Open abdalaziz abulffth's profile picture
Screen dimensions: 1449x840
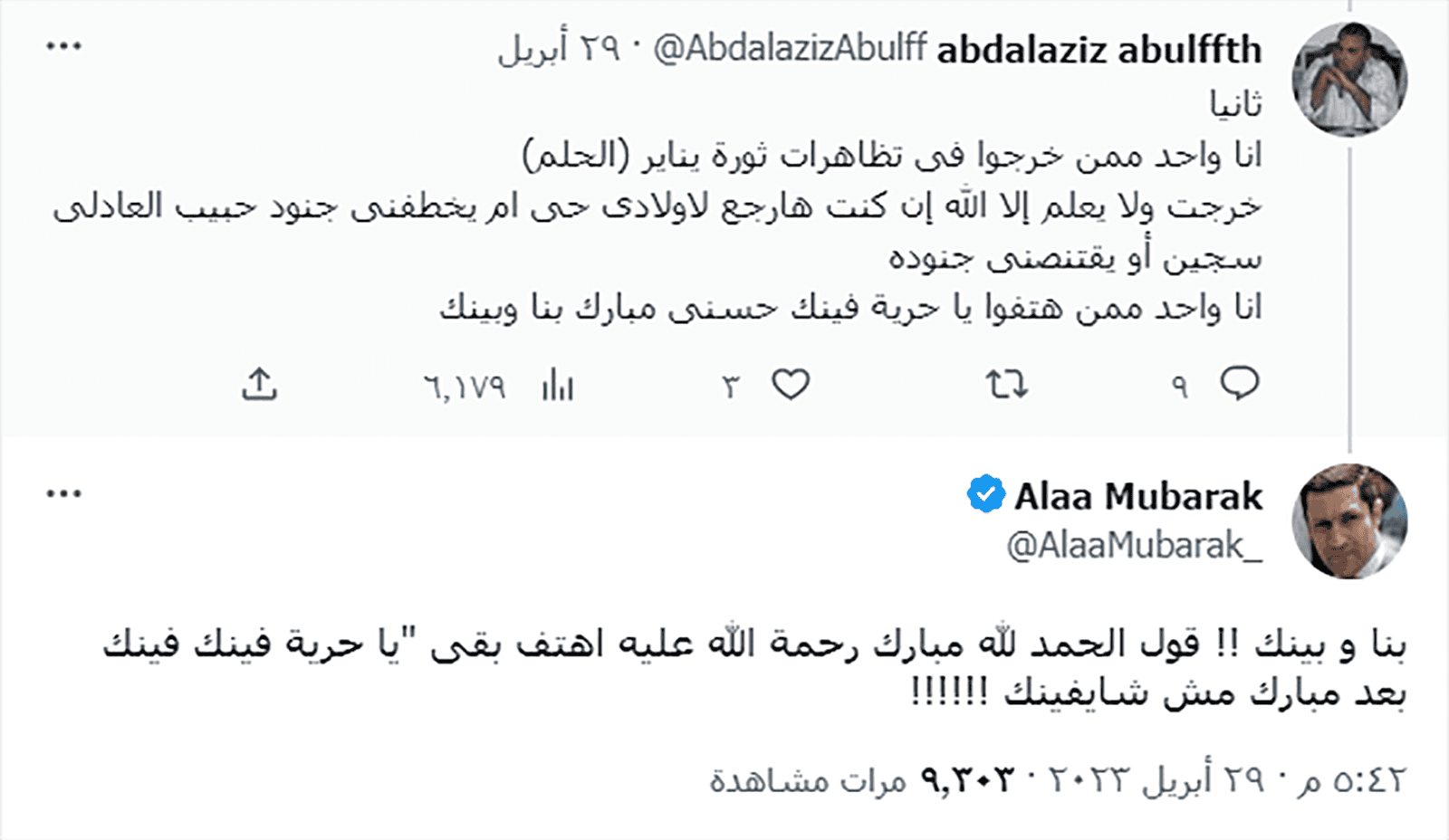click(1348, 79)
